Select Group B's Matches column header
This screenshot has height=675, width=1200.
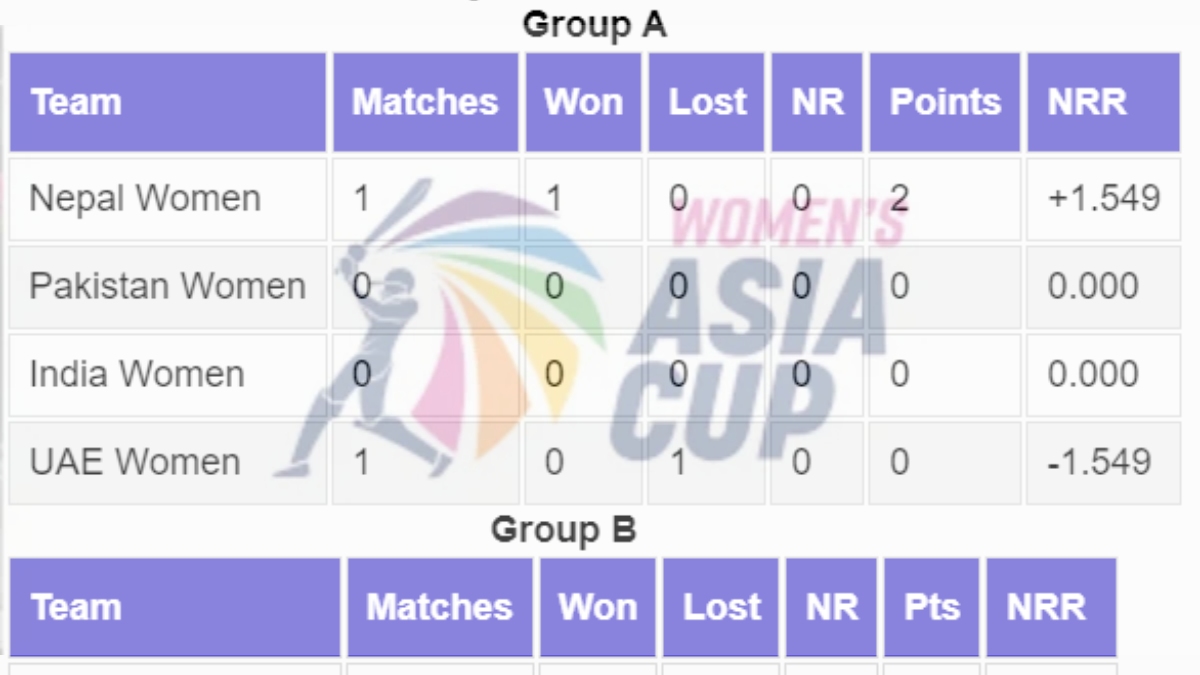(439, 607)
